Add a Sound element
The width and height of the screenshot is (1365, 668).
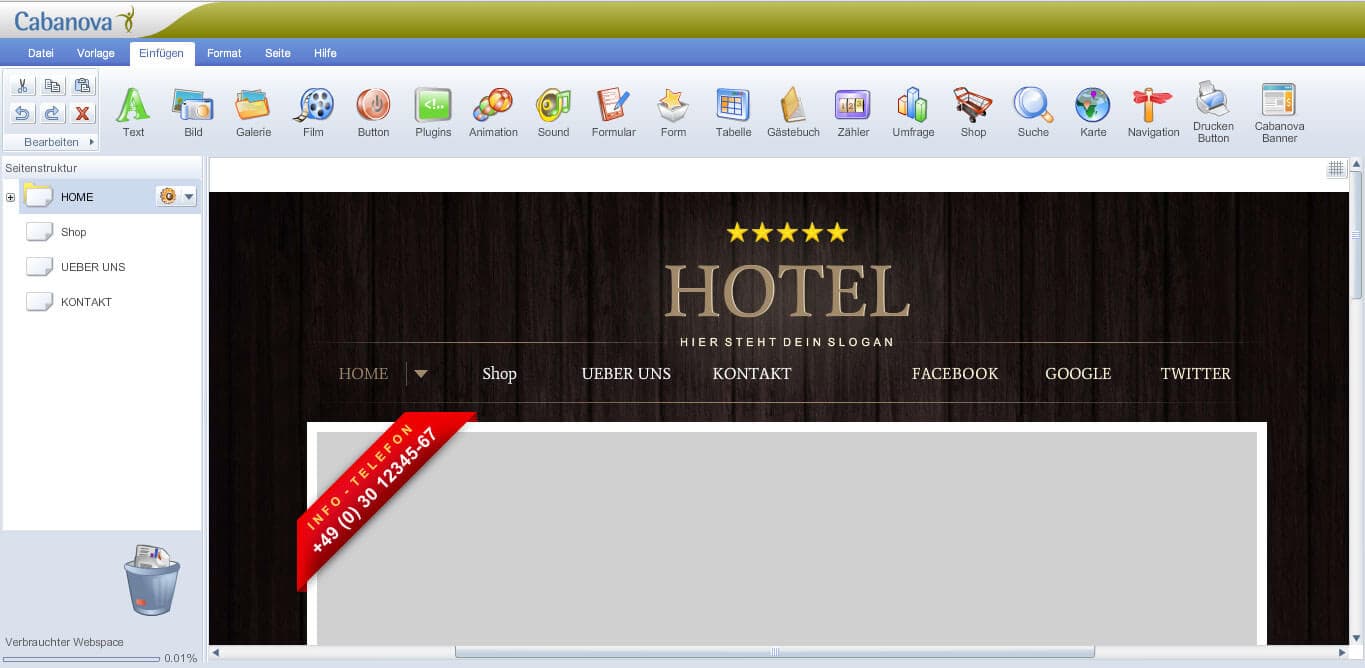[x=553, y=112]
